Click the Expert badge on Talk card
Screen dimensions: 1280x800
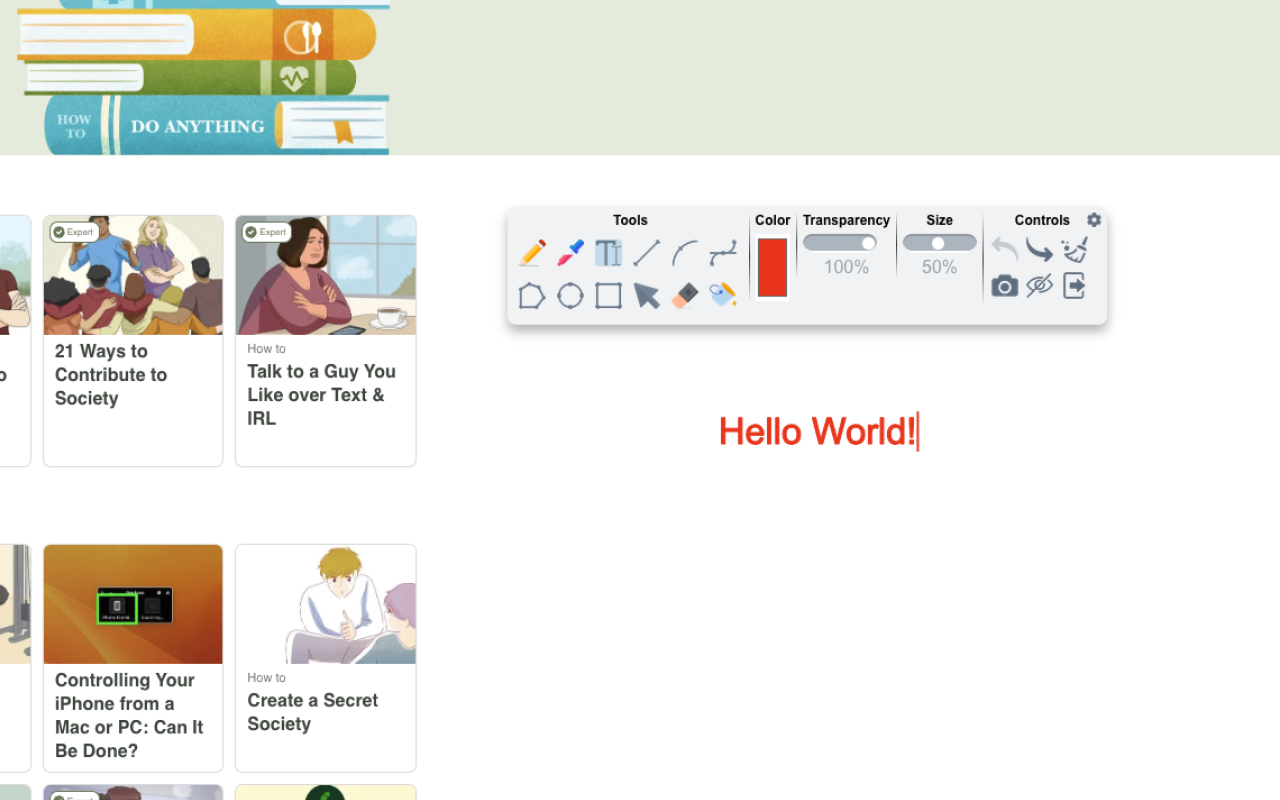(266, 232)
